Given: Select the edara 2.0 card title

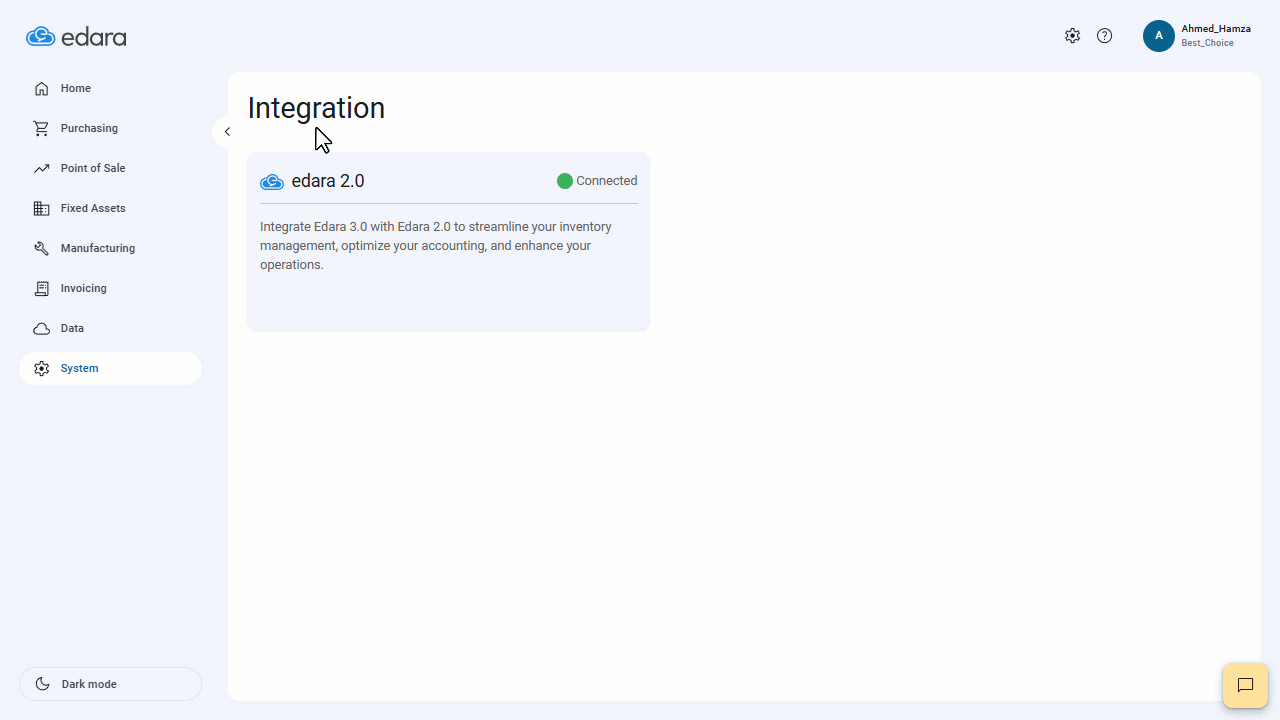Looking at the screenshot, I should click(x=328, y=181).
